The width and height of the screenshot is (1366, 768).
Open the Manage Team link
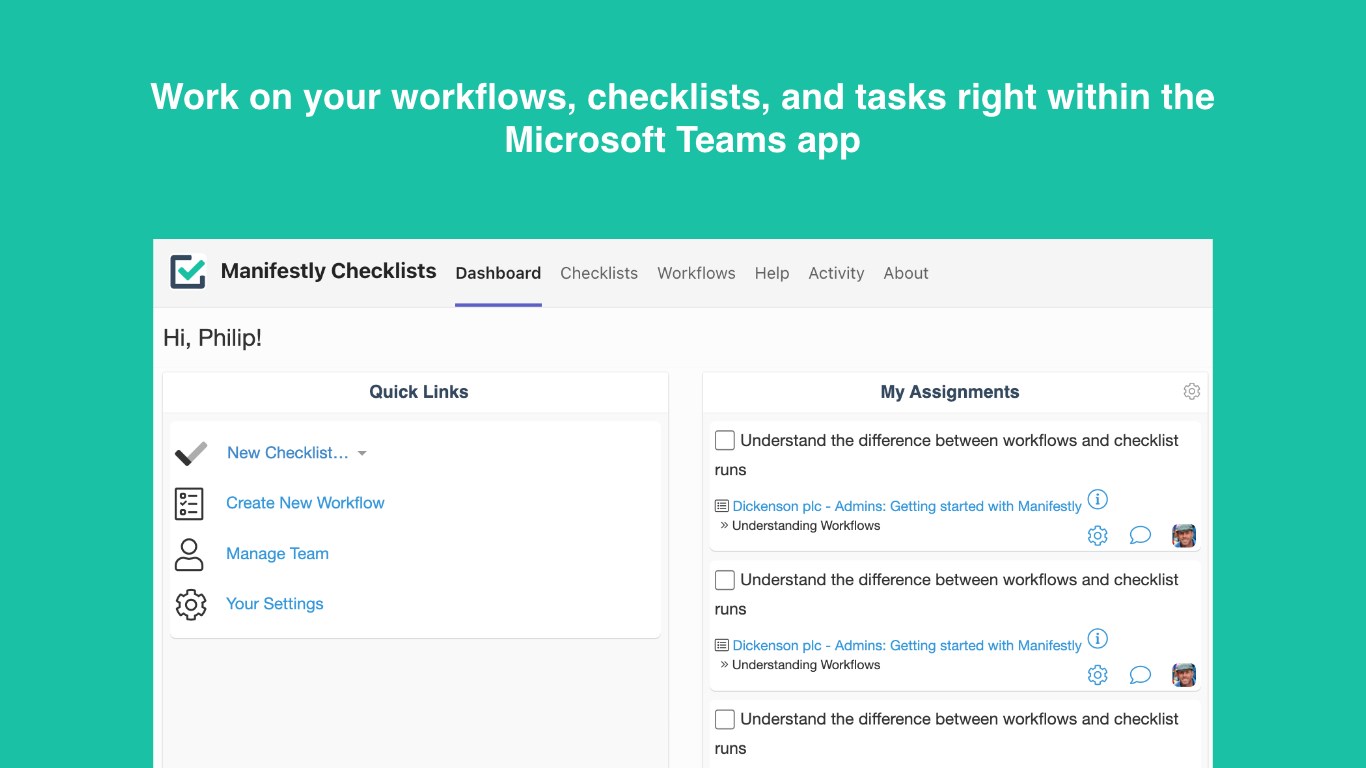(x=277, y=554)
